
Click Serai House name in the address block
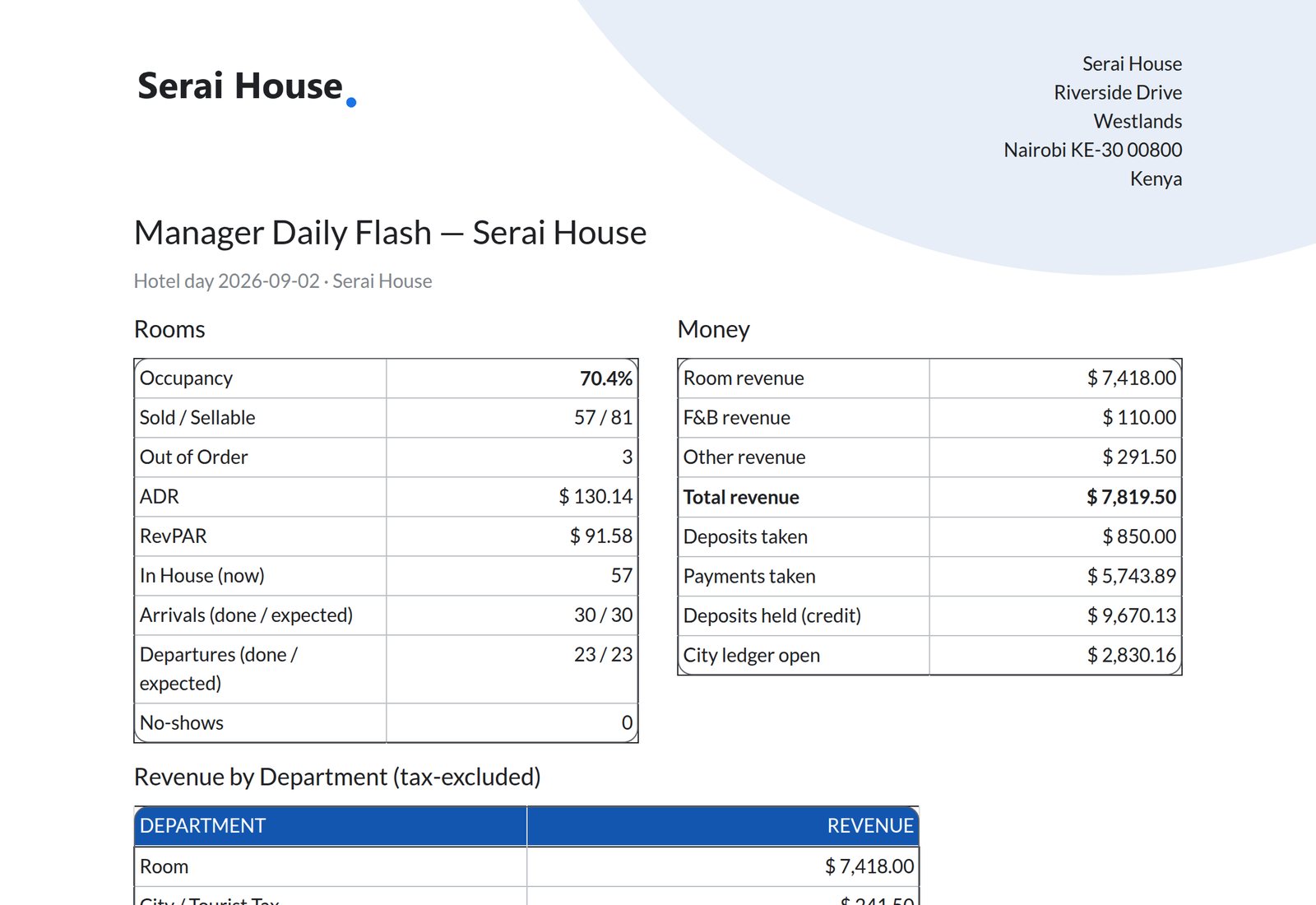tap(1132, 64)
